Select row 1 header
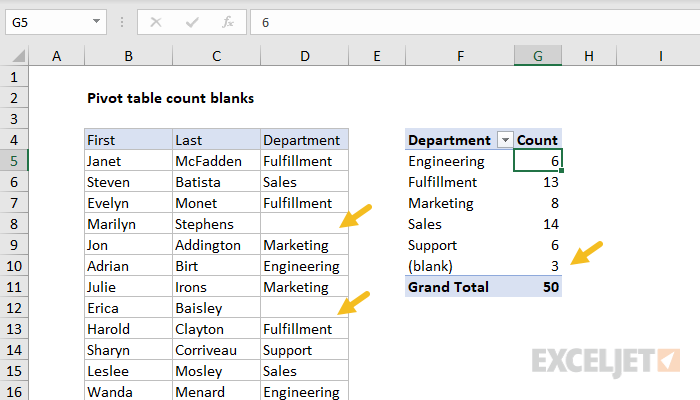The height and width of the screenshot is (400, 700). (14, 77)
